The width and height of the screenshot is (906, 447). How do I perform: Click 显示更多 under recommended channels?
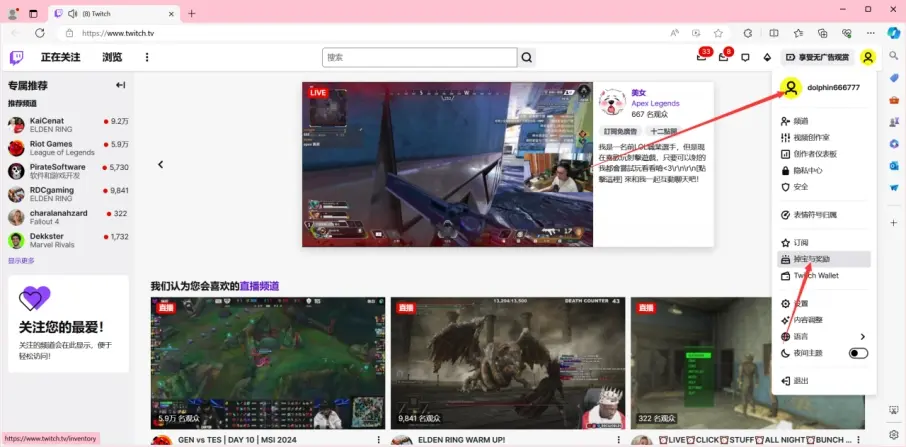(x=21, y=260)
